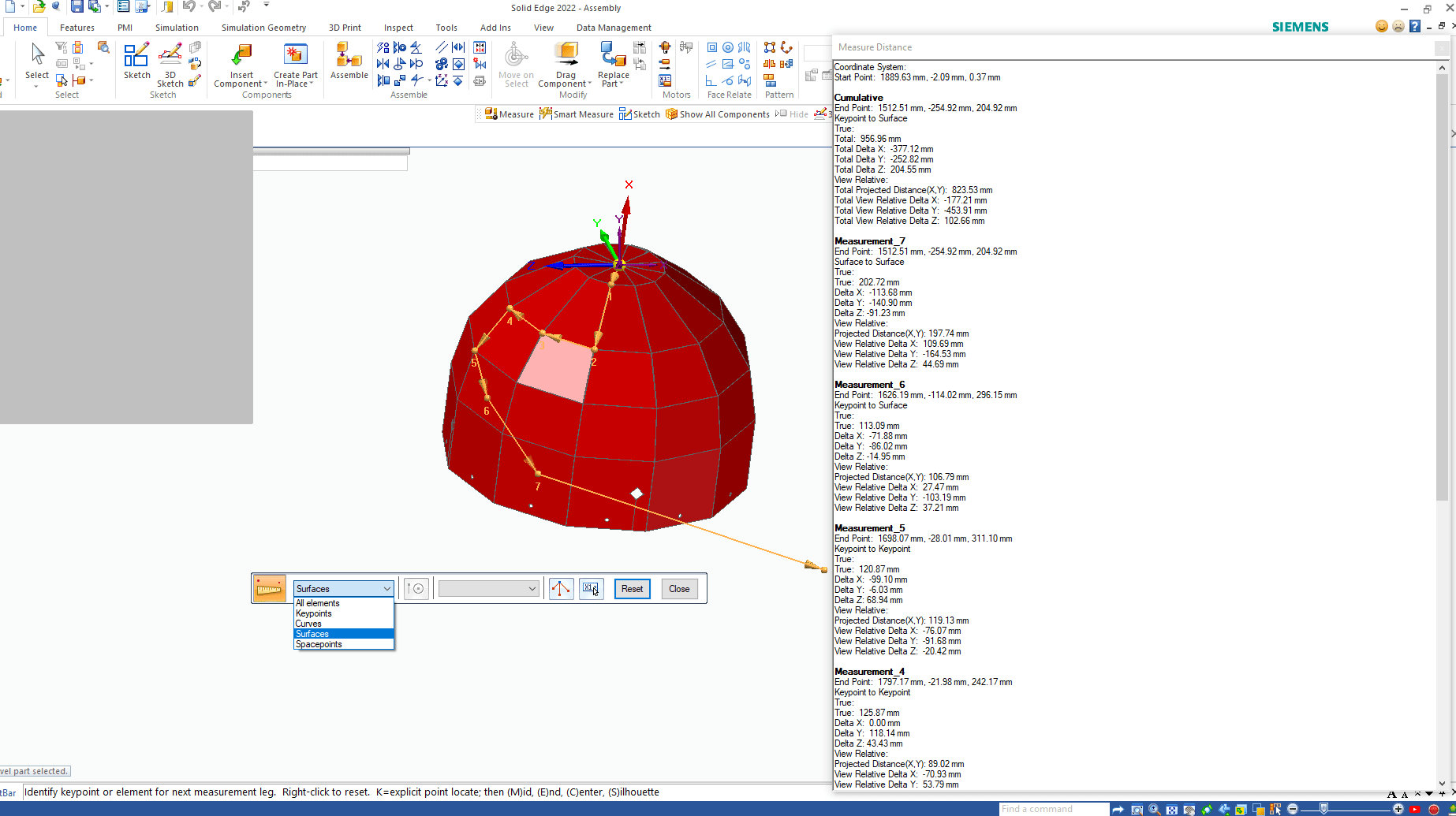Click the measure ruler icon in command bar
This screenshot has width=1456, height=816.
click(269, 588)
